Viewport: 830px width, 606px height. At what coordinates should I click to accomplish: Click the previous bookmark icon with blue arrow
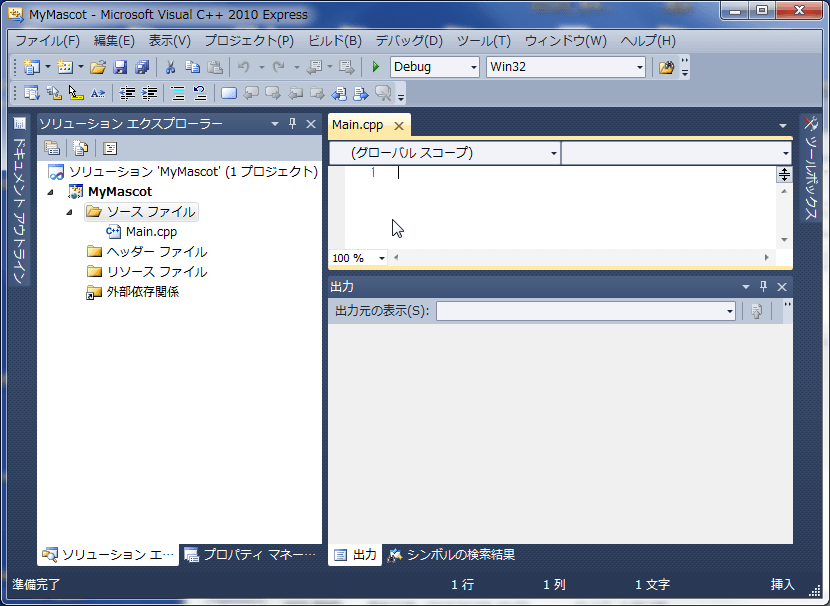point(339,94)
